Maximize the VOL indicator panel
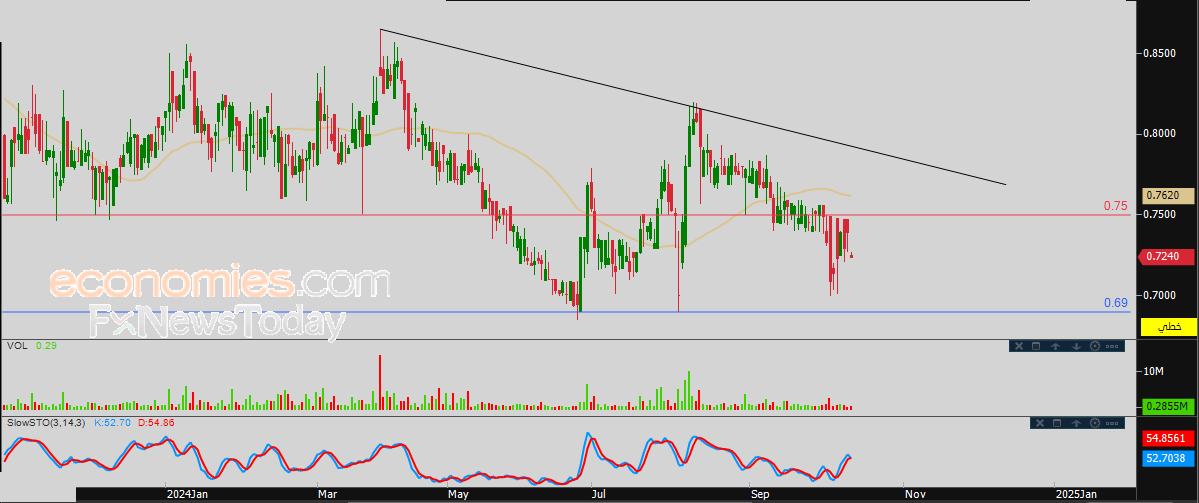Viewport: 1199px width, 503px height. coord(1036,346)
